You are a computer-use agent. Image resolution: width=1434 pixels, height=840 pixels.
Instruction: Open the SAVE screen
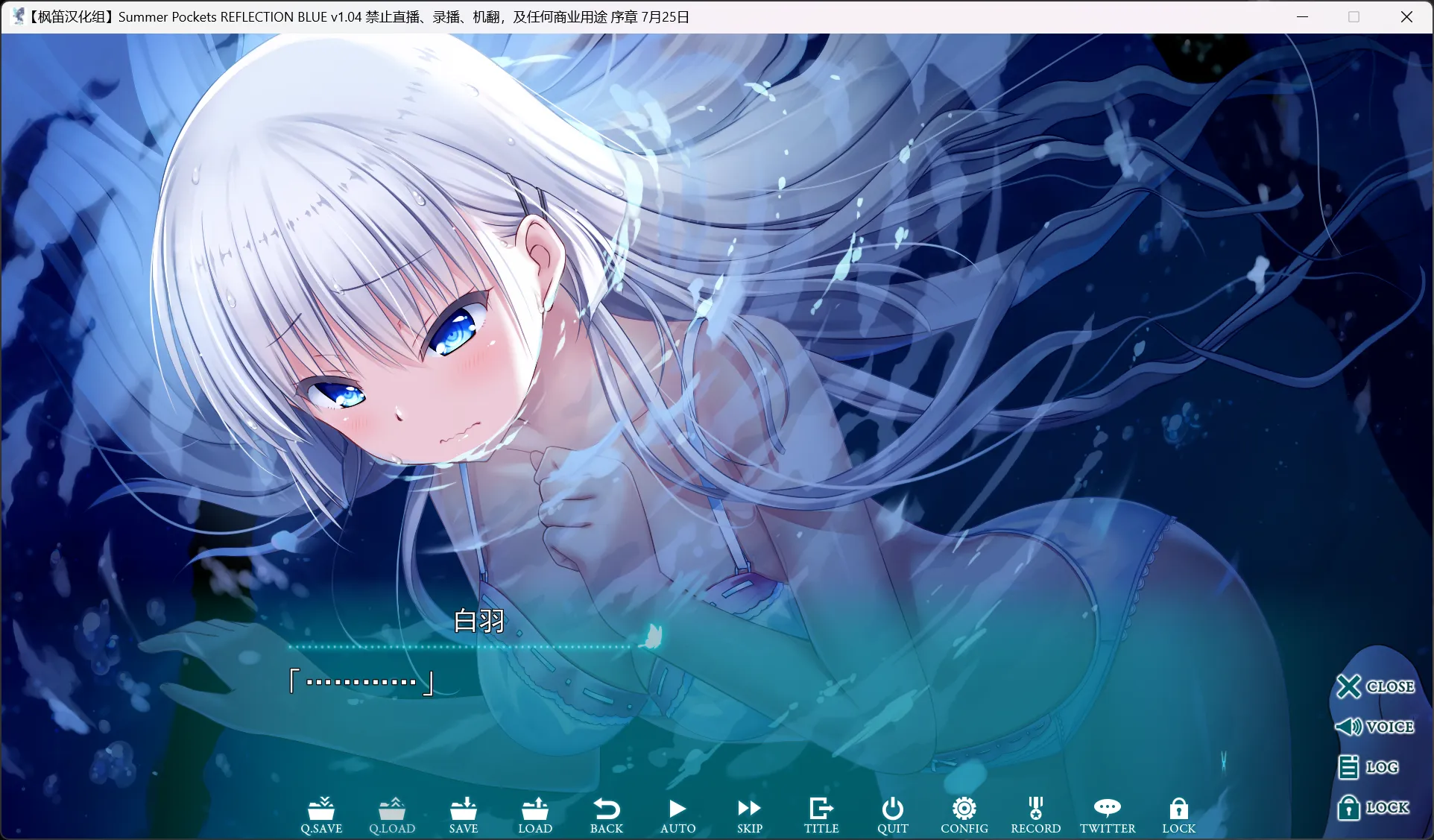click(464, 816)
